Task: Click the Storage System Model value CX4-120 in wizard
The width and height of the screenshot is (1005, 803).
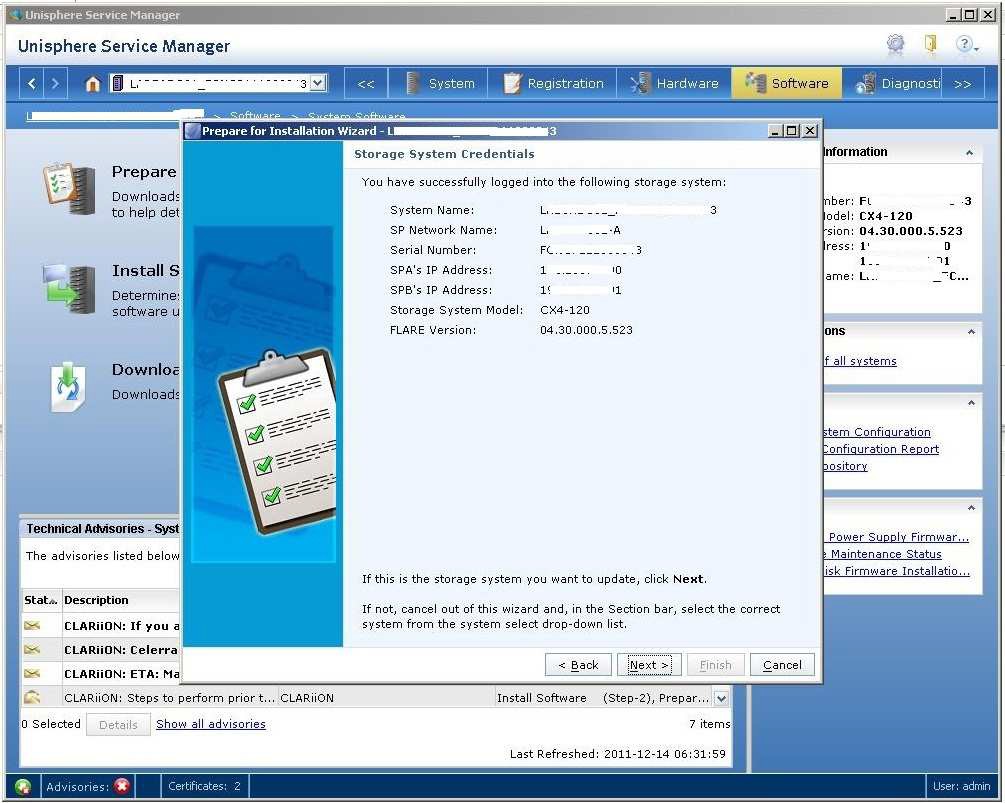Action: click(565, 310)
